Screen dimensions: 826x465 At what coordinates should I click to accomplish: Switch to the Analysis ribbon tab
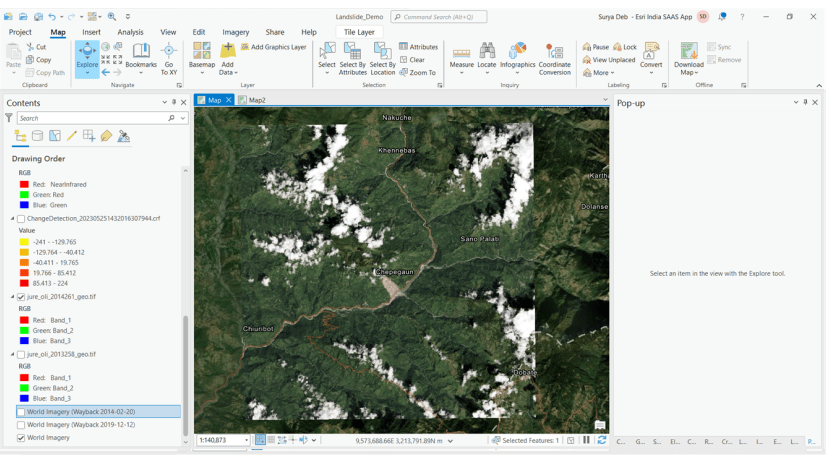click(130, 32)
